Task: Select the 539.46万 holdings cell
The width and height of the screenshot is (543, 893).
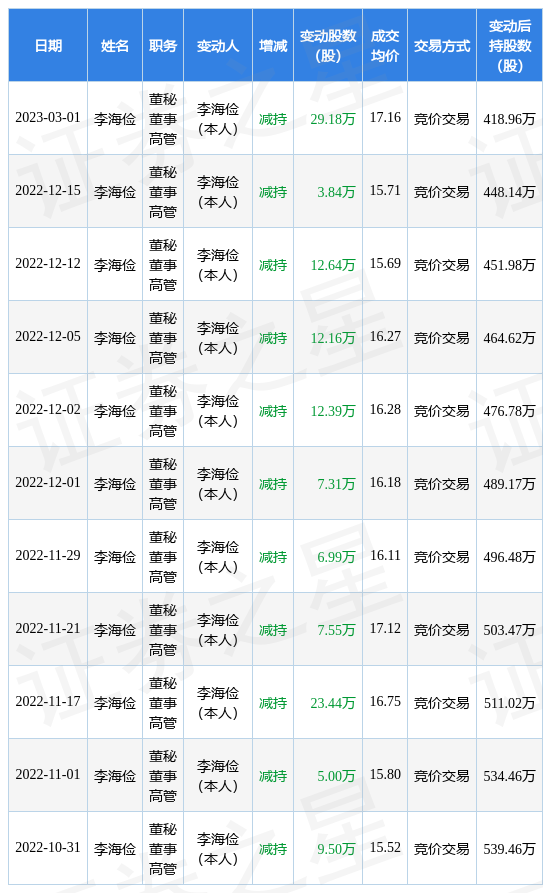Action: 509,849
